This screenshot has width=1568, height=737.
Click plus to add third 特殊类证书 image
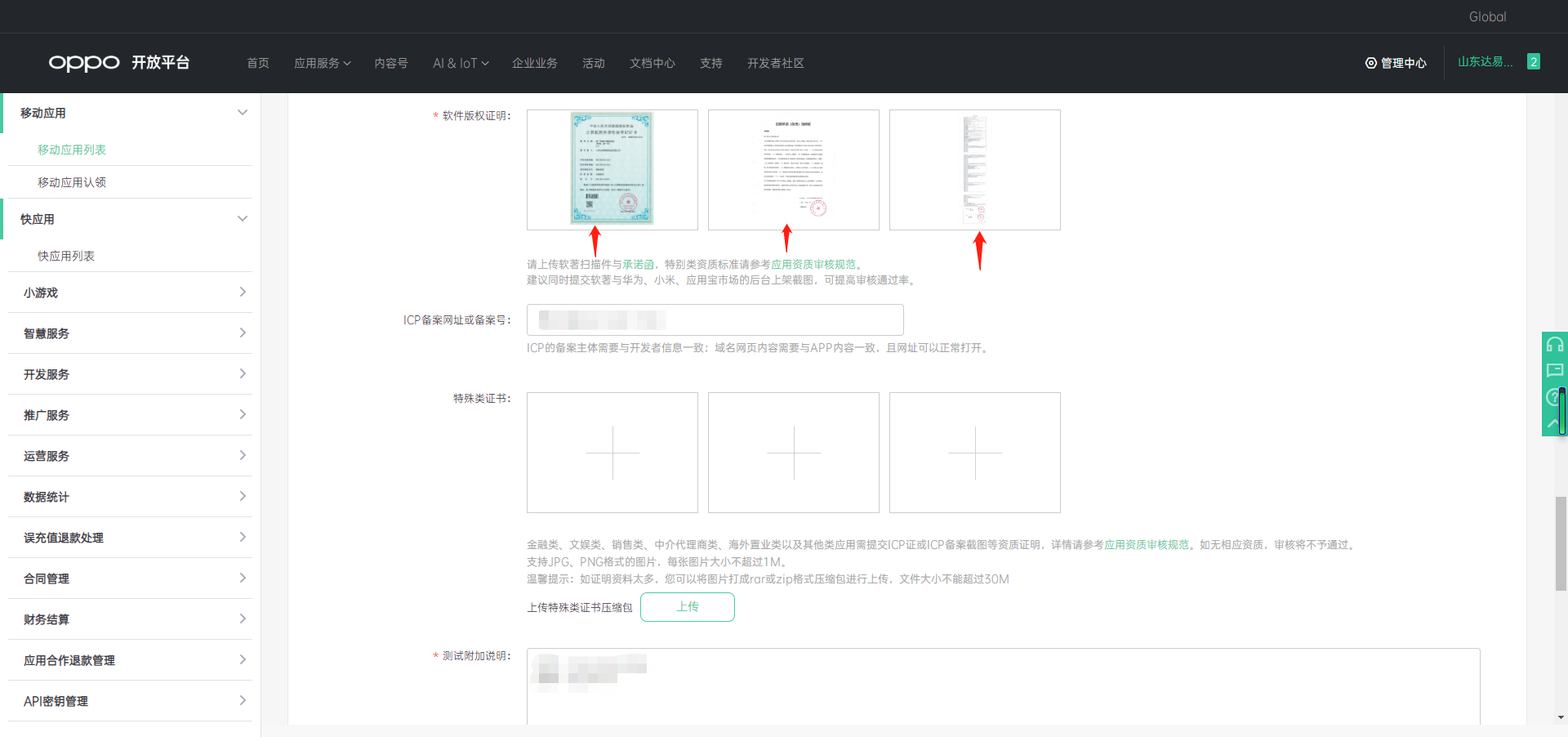pos(975,453)
